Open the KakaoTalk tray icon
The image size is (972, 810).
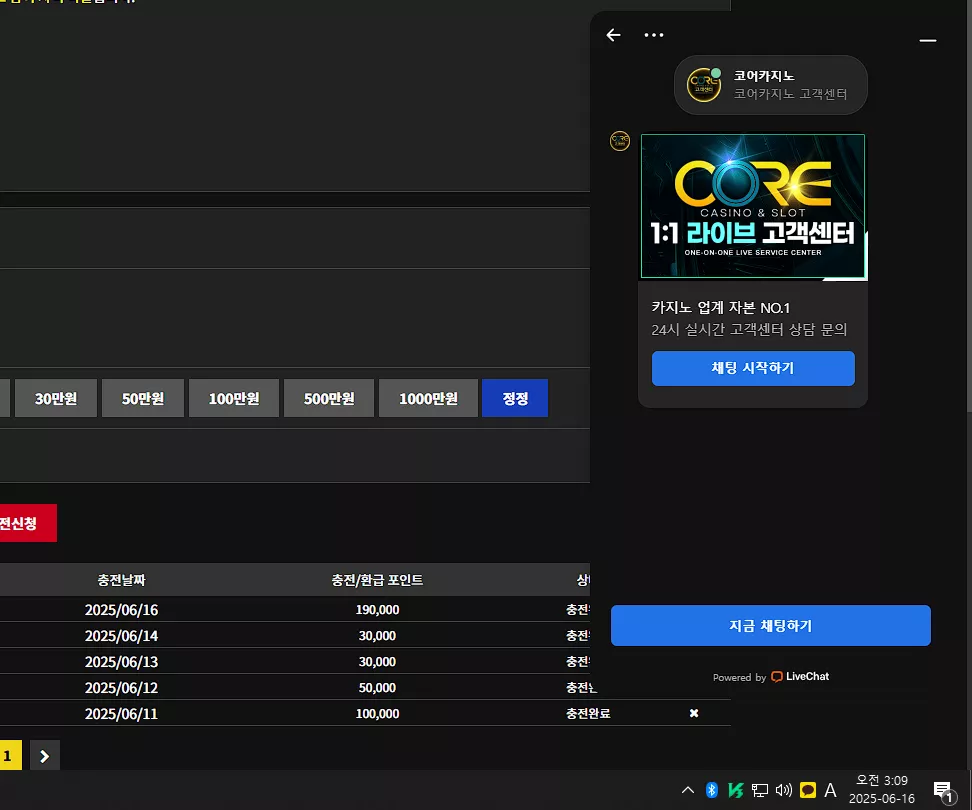point(808,790)
